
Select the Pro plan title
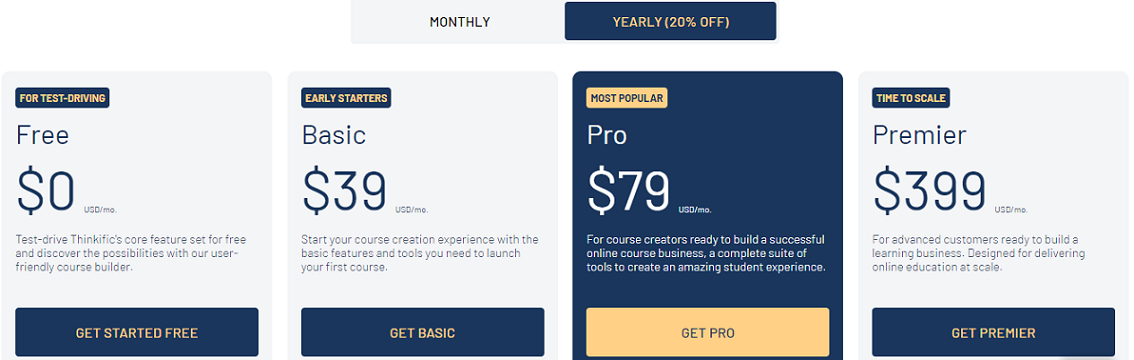coord(607,135)
